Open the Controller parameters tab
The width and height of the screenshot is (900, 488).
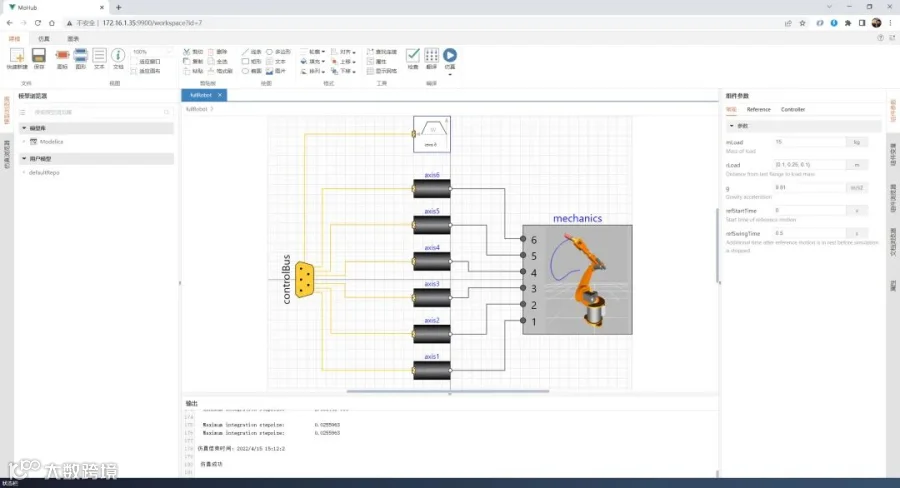[793, 109]
